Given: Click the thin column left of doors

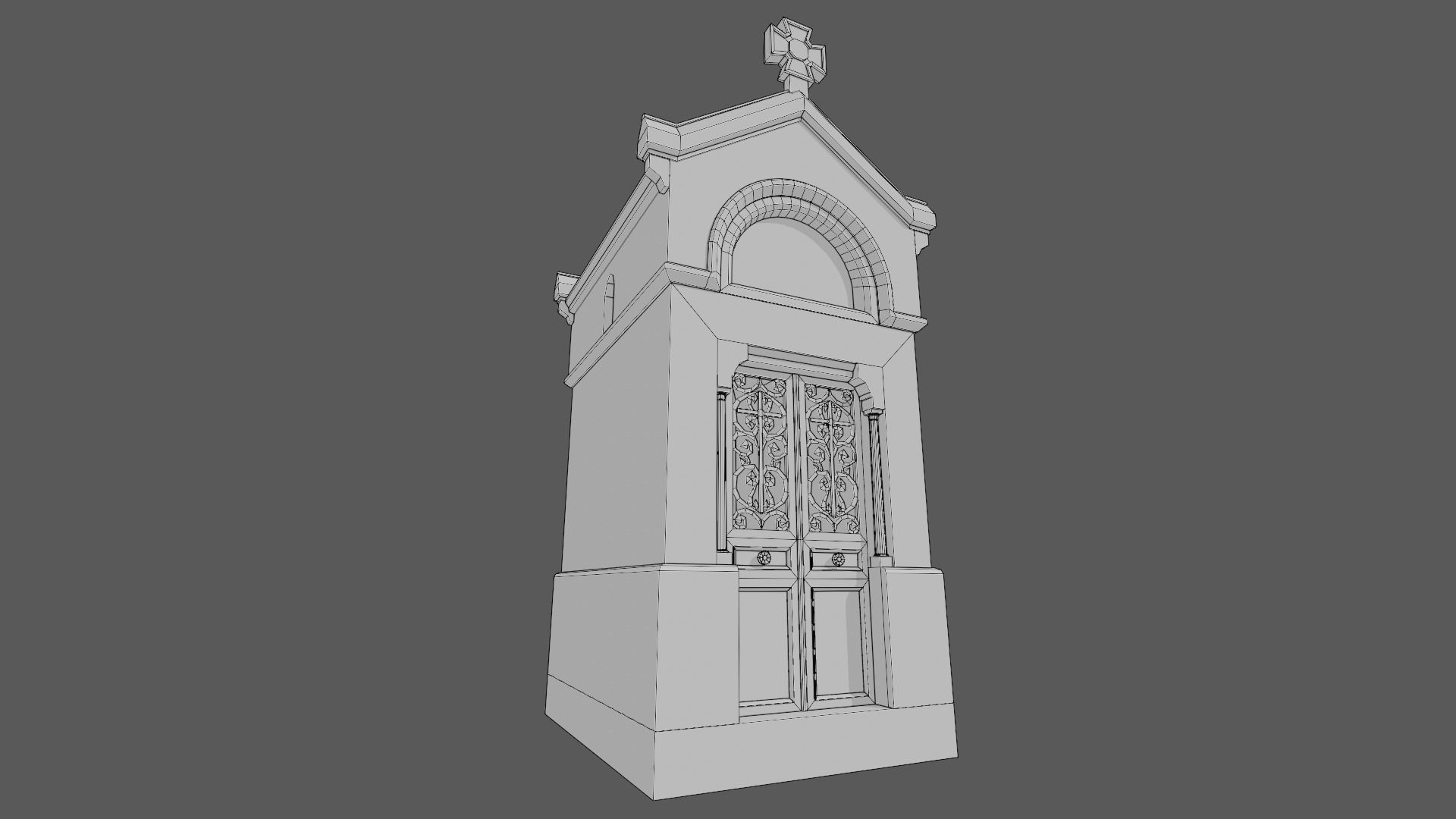Looking at the screenshot, I should coord(720,470).
